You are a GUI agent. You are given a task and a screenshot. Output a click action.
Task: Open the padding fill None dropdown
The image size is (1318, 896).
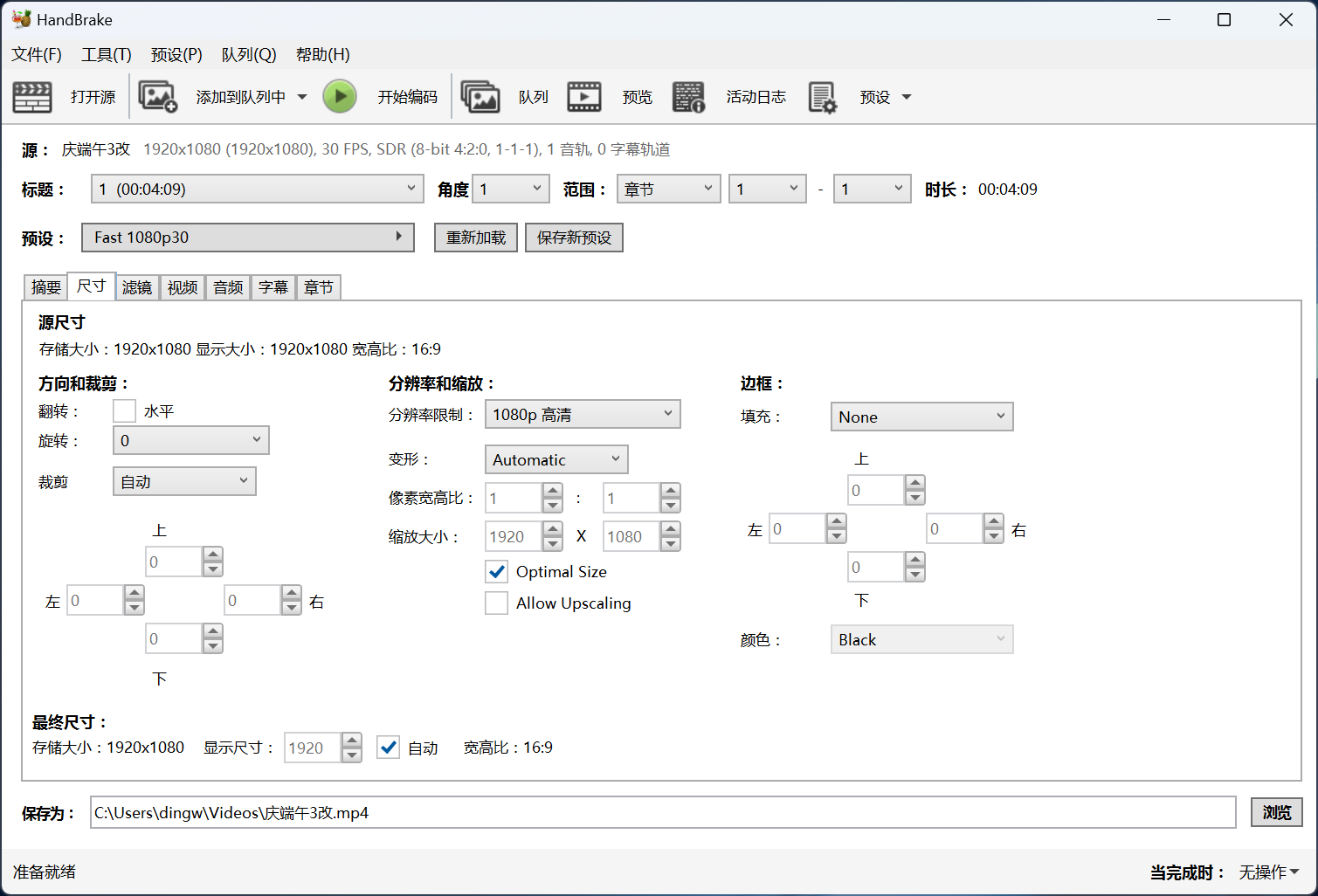921,417
